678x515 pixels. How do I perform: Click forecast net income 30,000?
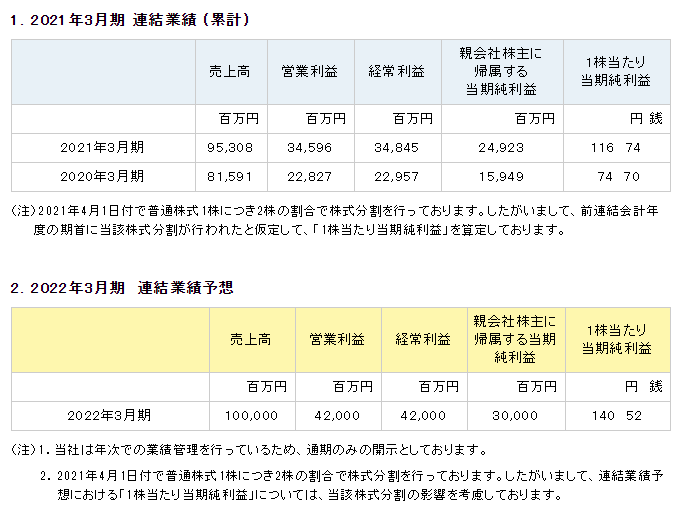coord(515,416)
